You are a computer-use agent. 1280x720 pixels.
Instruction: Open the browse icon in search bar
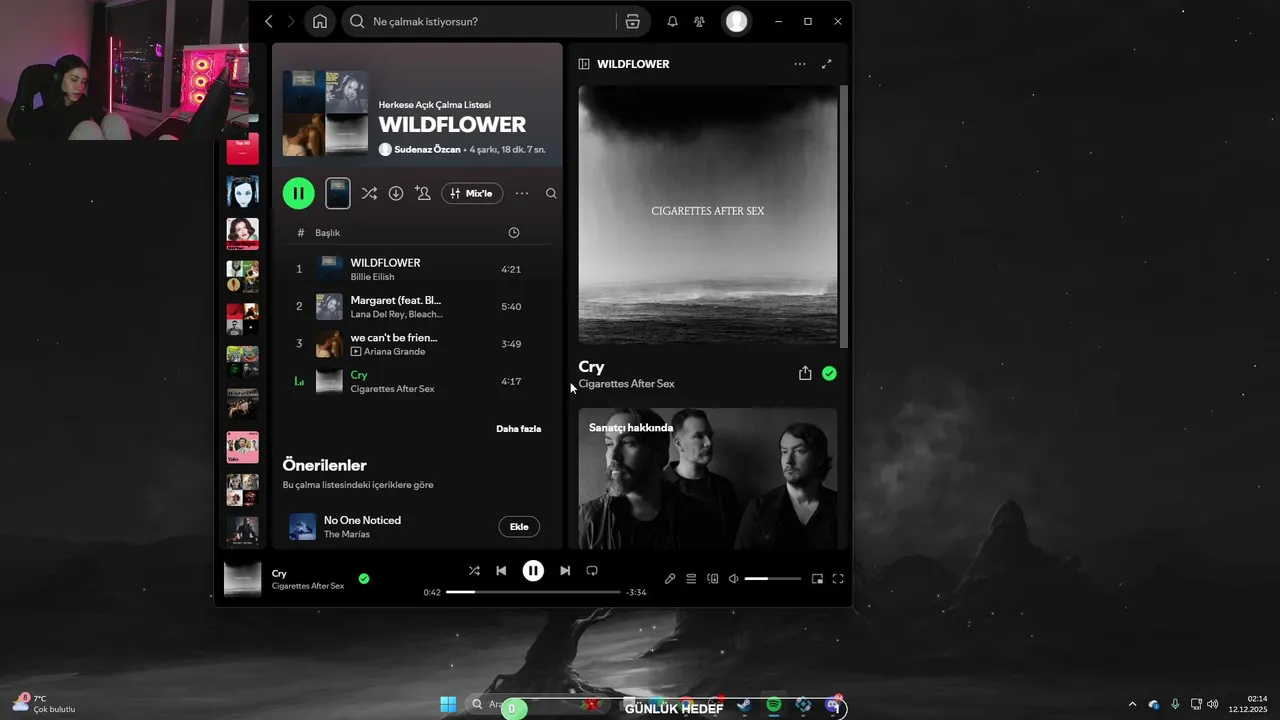pos(633,21)
